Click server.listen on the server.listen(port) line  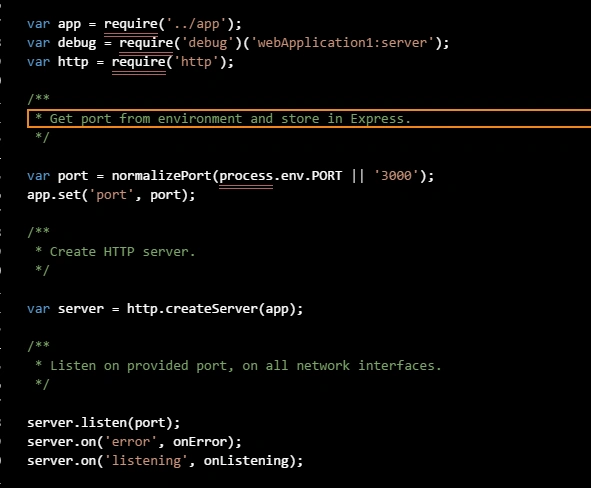pos(77,422)
